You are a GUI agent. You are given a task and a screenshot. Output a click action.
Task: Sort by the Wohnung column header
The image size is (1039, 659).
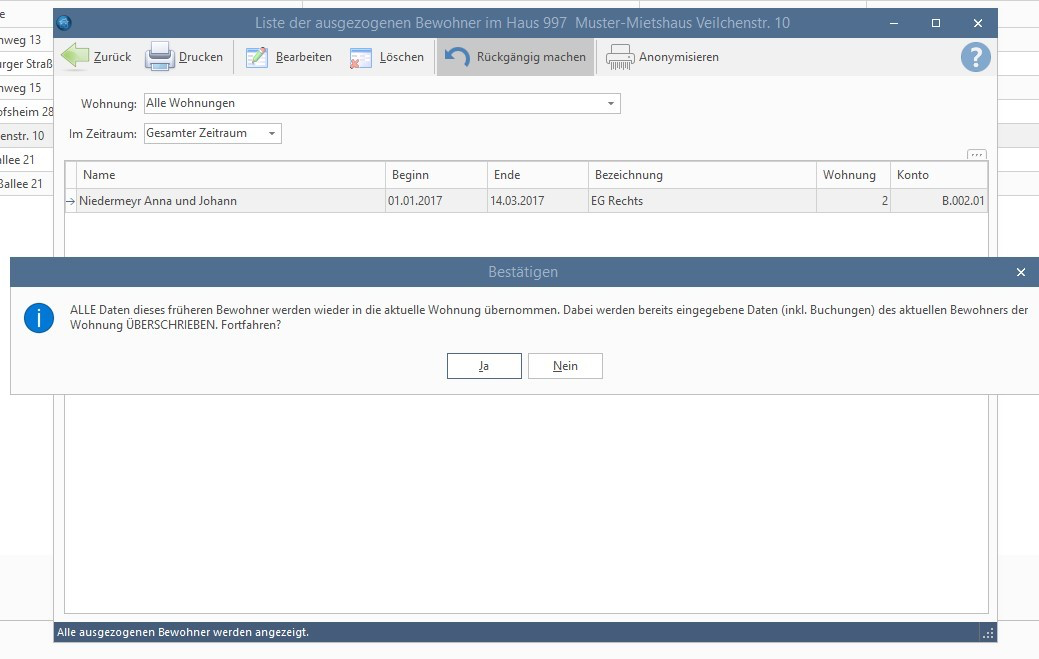(x=853, y=175)
